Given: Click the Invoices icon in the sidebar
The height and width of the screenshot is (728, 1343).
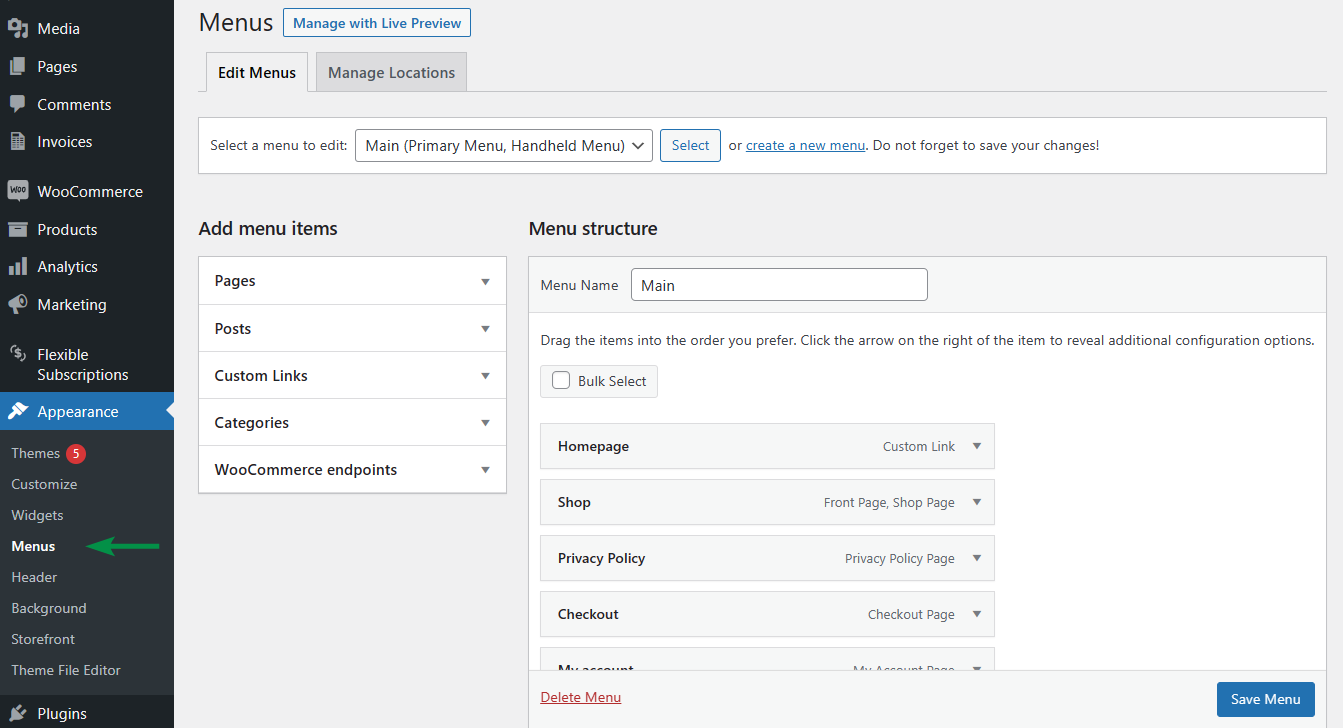Looking at the screenshot, I should pos(18,142).
